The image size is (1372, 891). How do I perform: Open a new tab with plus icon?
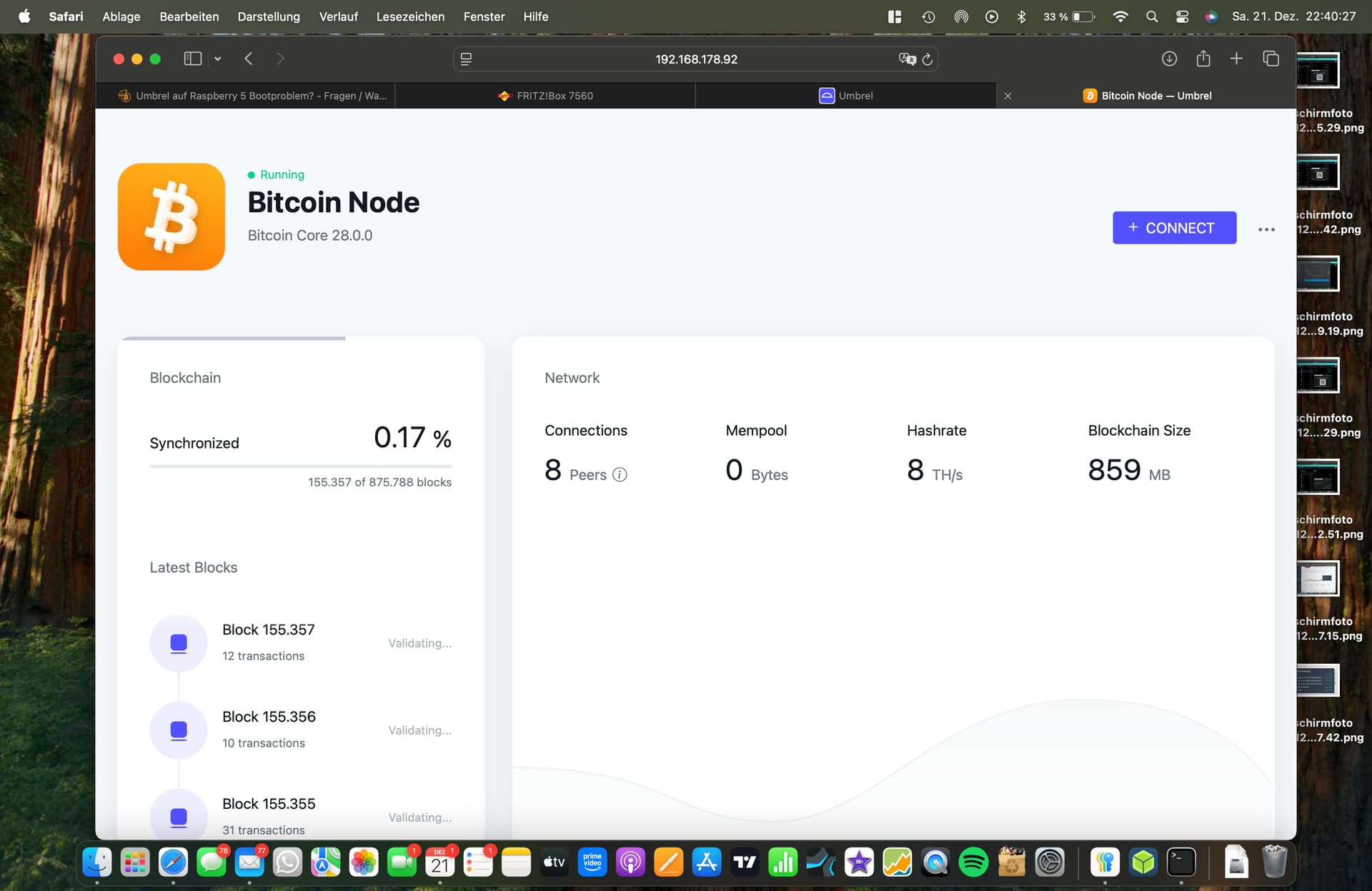pyautogui.click(x=1236, y=59)
